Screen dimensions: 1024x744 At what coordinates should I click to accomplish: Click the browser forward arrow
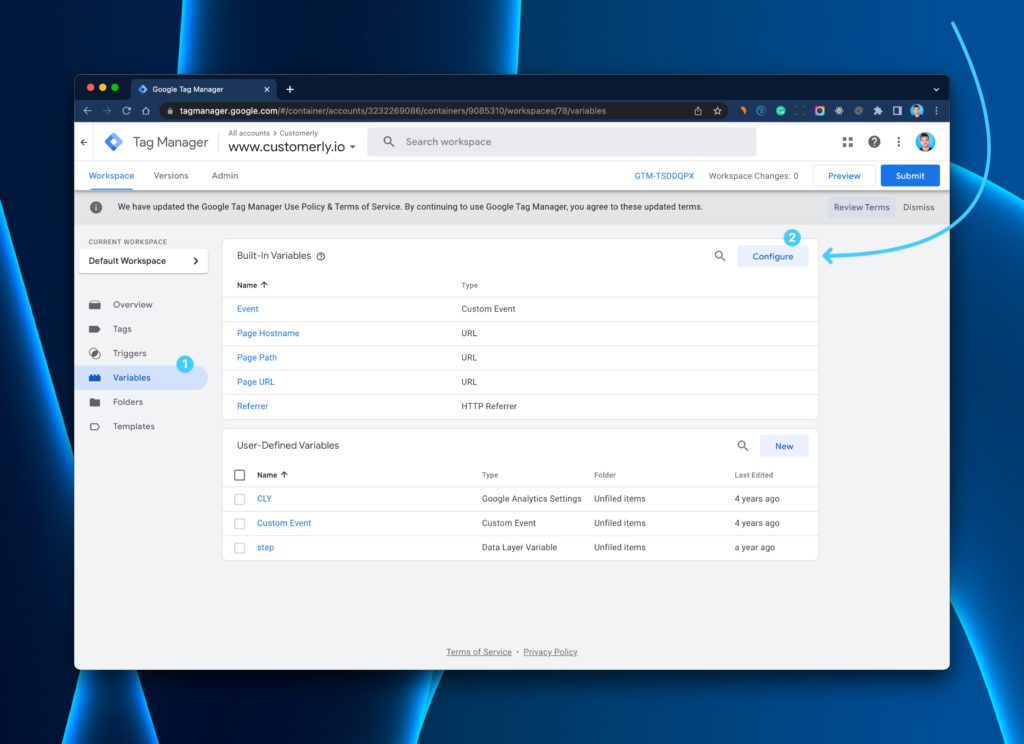107,111
